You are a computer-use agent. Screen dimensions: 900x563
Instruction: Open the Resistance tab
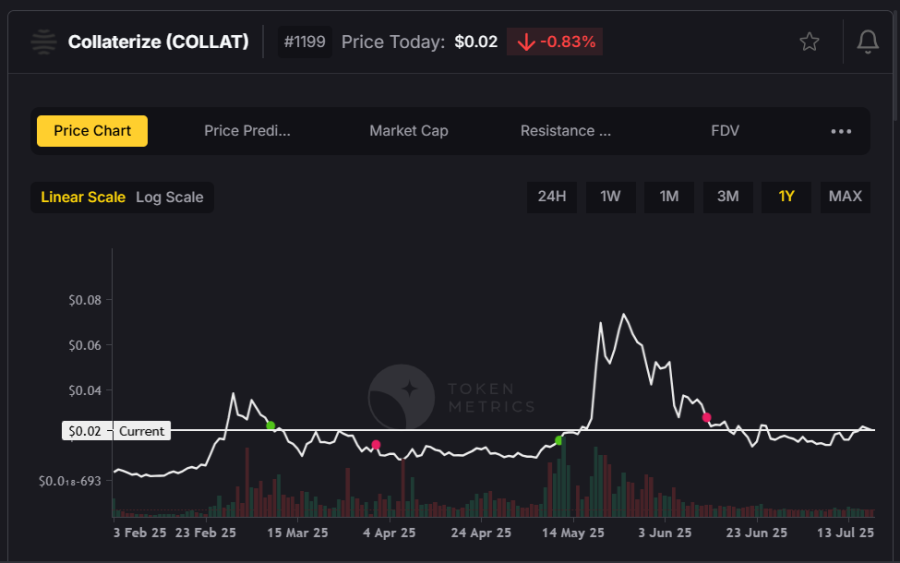coord(565,131)
